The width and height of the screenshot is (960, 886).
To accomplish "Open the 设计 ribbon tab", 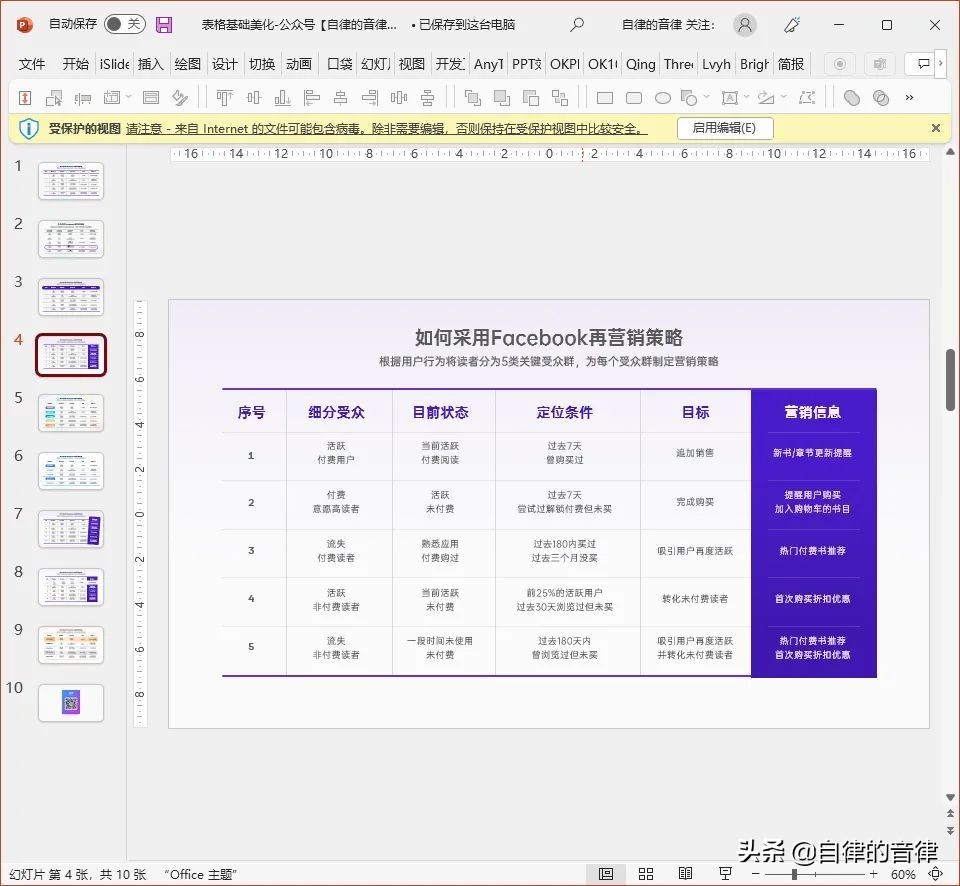I will pos(224,63).
